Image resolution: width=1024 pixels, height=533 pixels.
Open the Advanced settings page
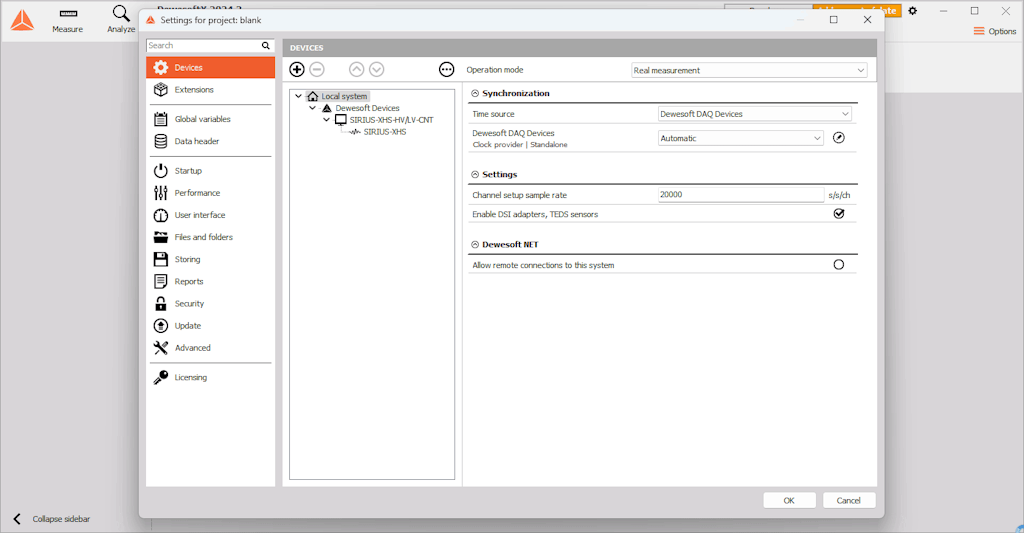pyautogui.click(x=210, y=348)
